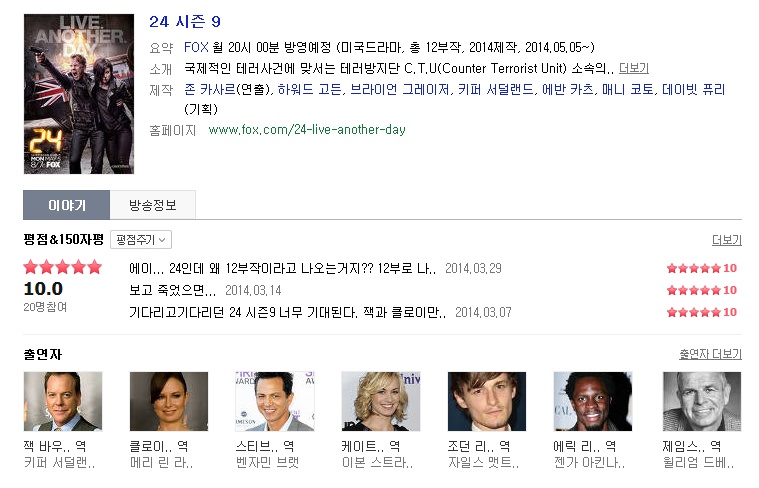
Task: Click the 24 Live Another Day poster
Action: [79, 94]
